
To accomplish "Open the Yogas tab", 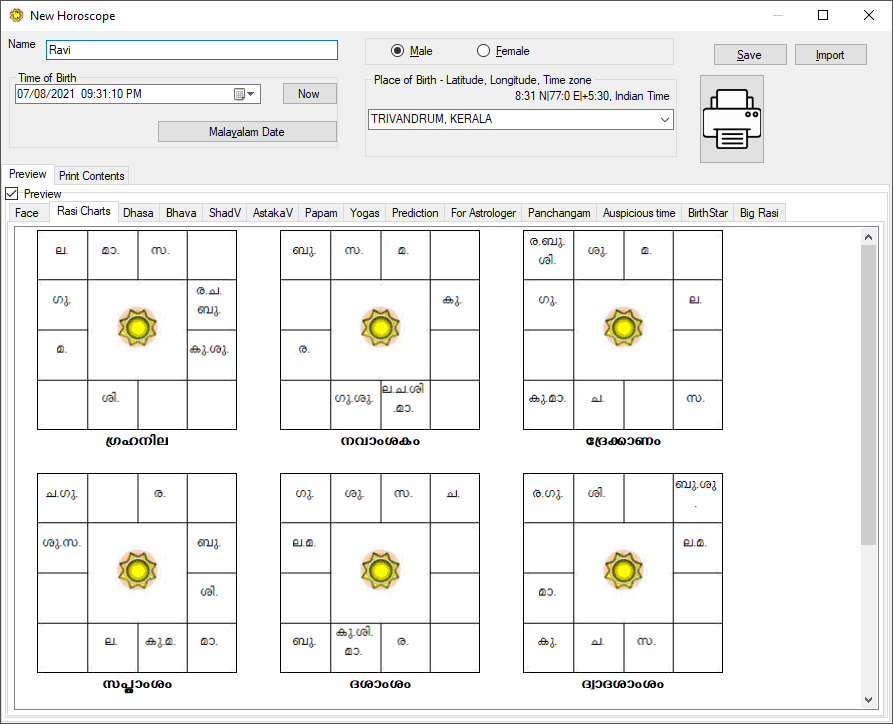I will tap(364, 213).
